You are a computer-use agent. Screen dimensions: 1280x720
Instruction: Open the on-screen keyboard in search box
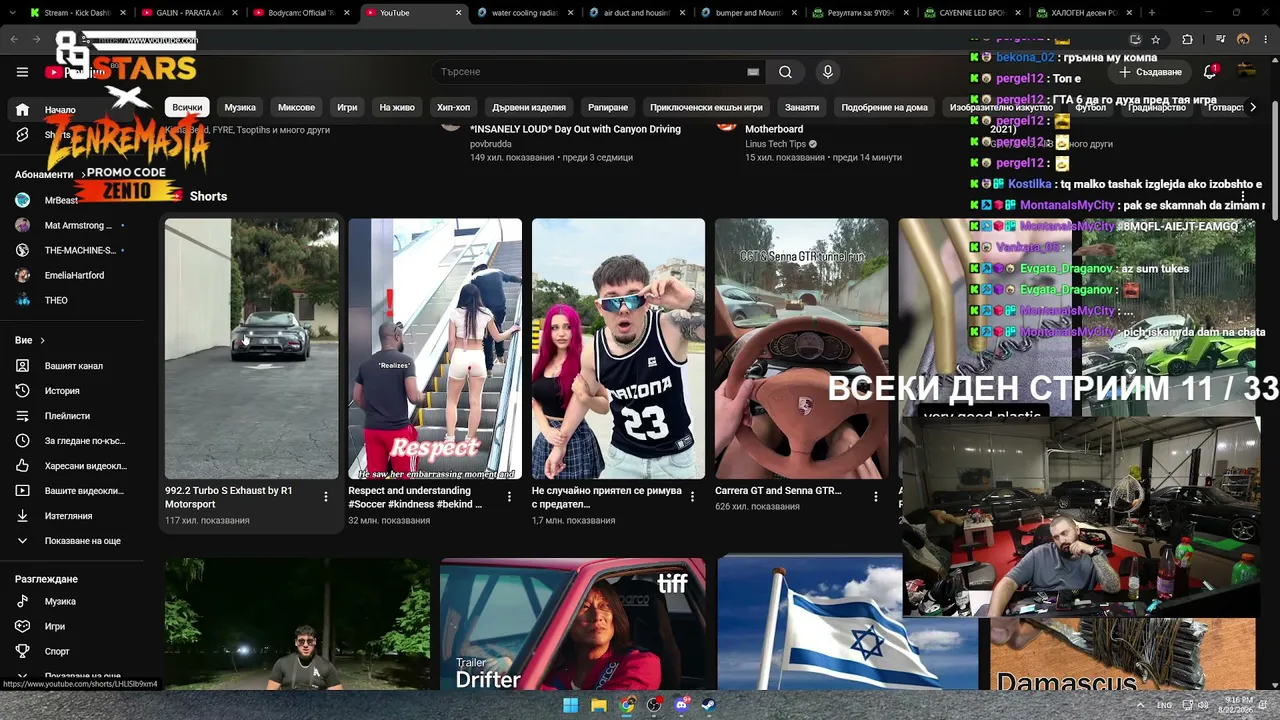pos(753,72)
